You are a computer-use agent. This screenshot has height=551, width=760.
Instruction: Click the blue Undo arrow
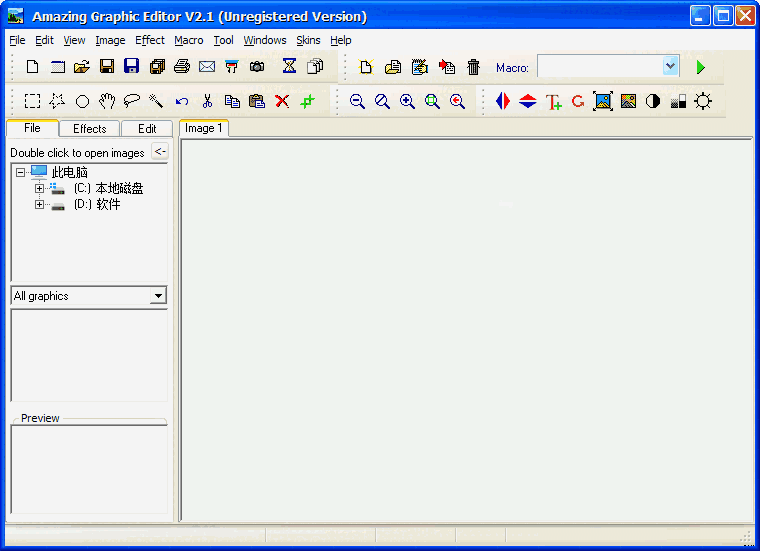(182, 101)
